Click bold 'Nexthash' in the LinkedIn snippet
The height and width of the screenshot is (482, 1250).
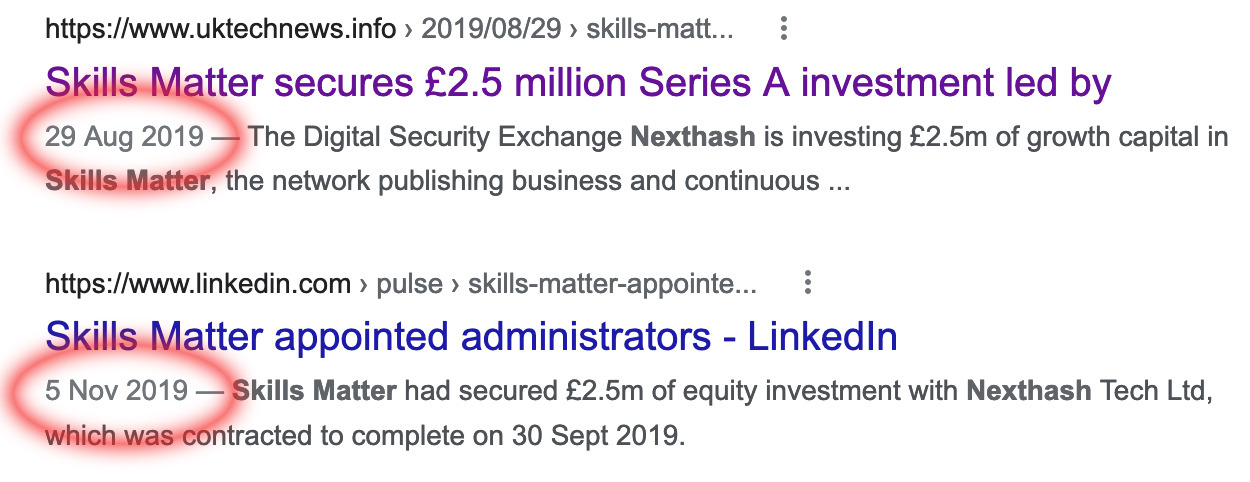coord(1028,390)
